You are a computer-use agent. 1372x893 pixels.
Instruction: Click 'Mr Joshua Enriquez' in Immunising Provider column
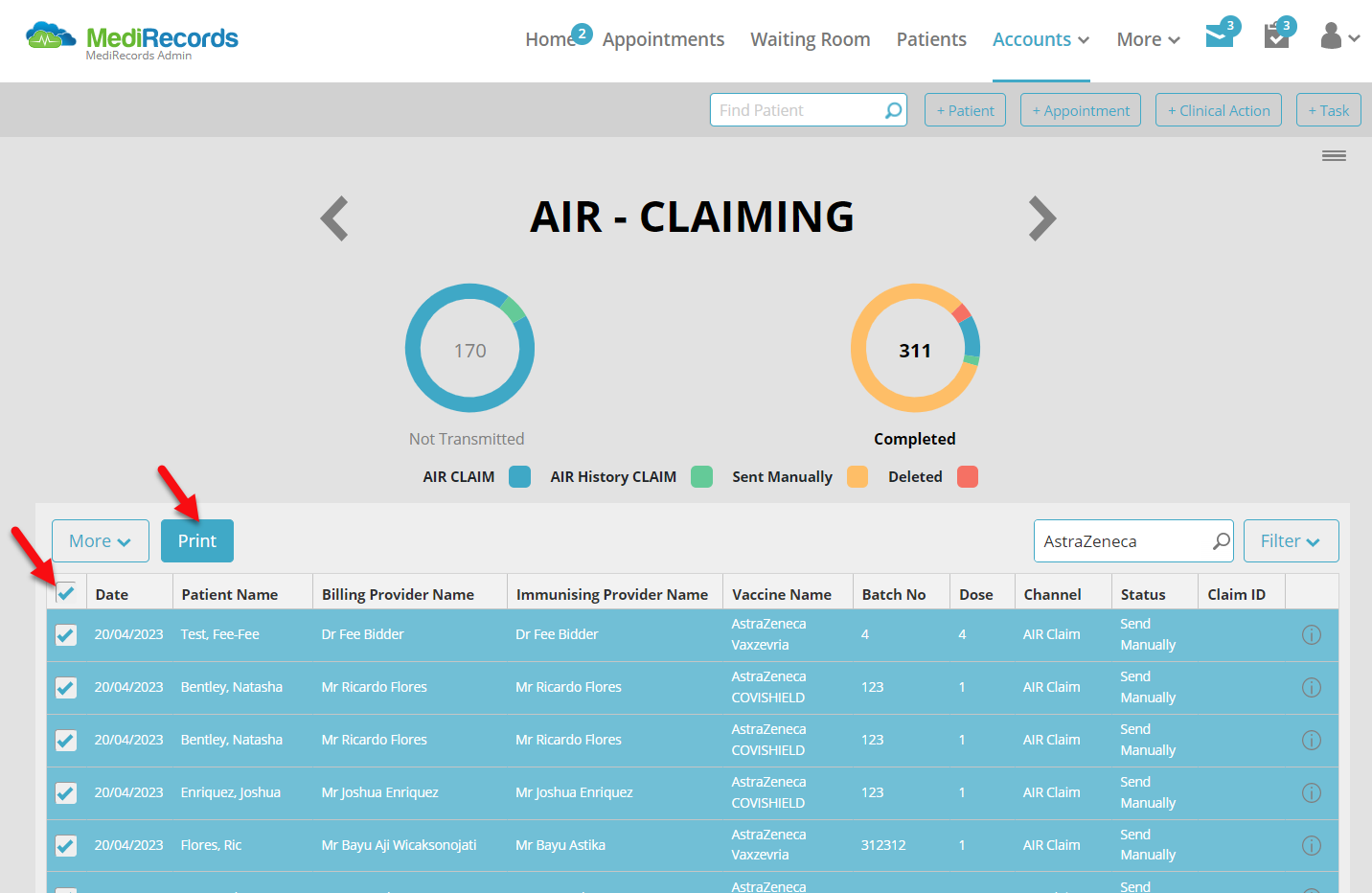point(574,793)
